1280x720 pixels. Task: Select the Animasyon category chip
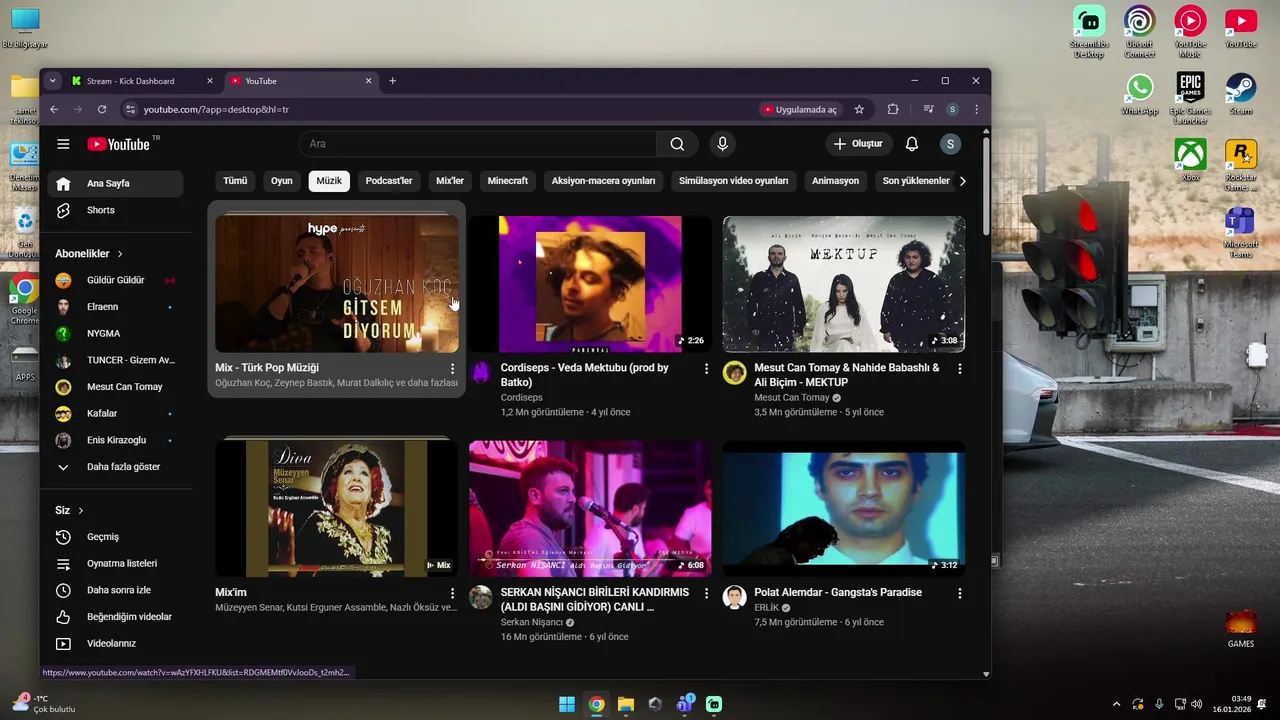coord(835,181)
